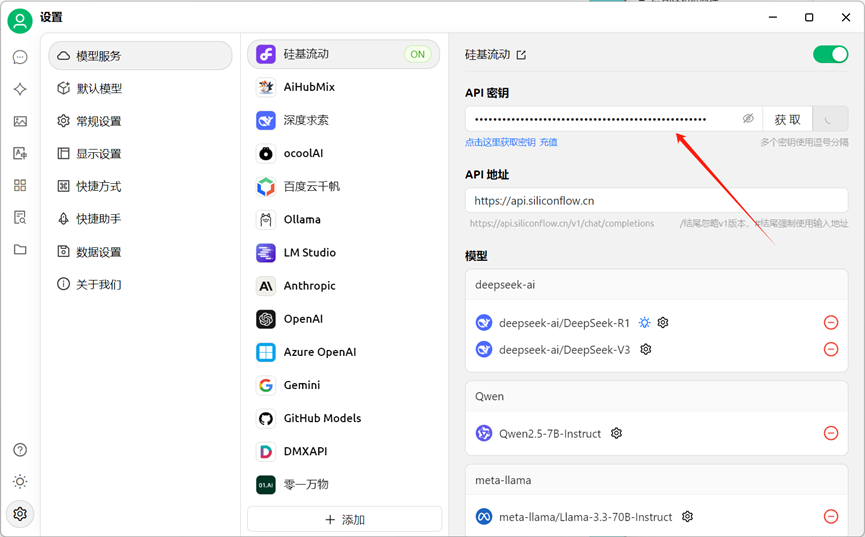Open 显示设置 section
Screen dimensions: 865x537
click(x=140, y=153)
